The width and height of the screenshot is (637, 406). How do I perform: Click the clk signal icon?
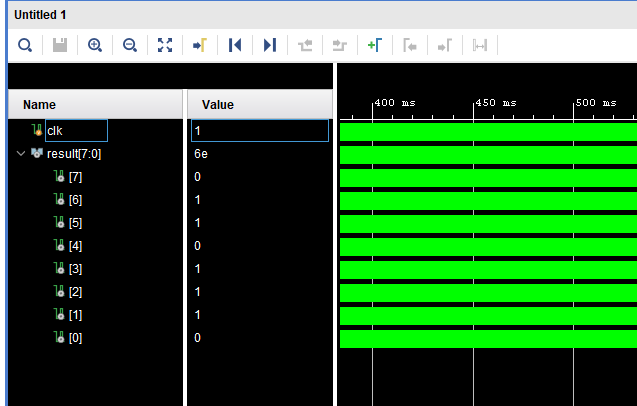[x=37, y=130]
